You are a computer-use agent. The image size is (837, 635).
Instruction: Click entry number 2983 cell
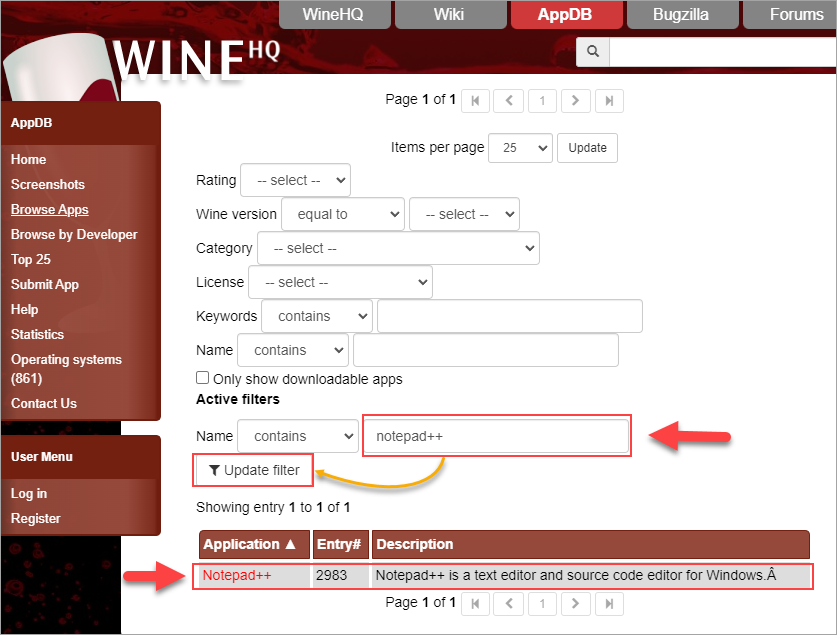click(x=341, y=575)
